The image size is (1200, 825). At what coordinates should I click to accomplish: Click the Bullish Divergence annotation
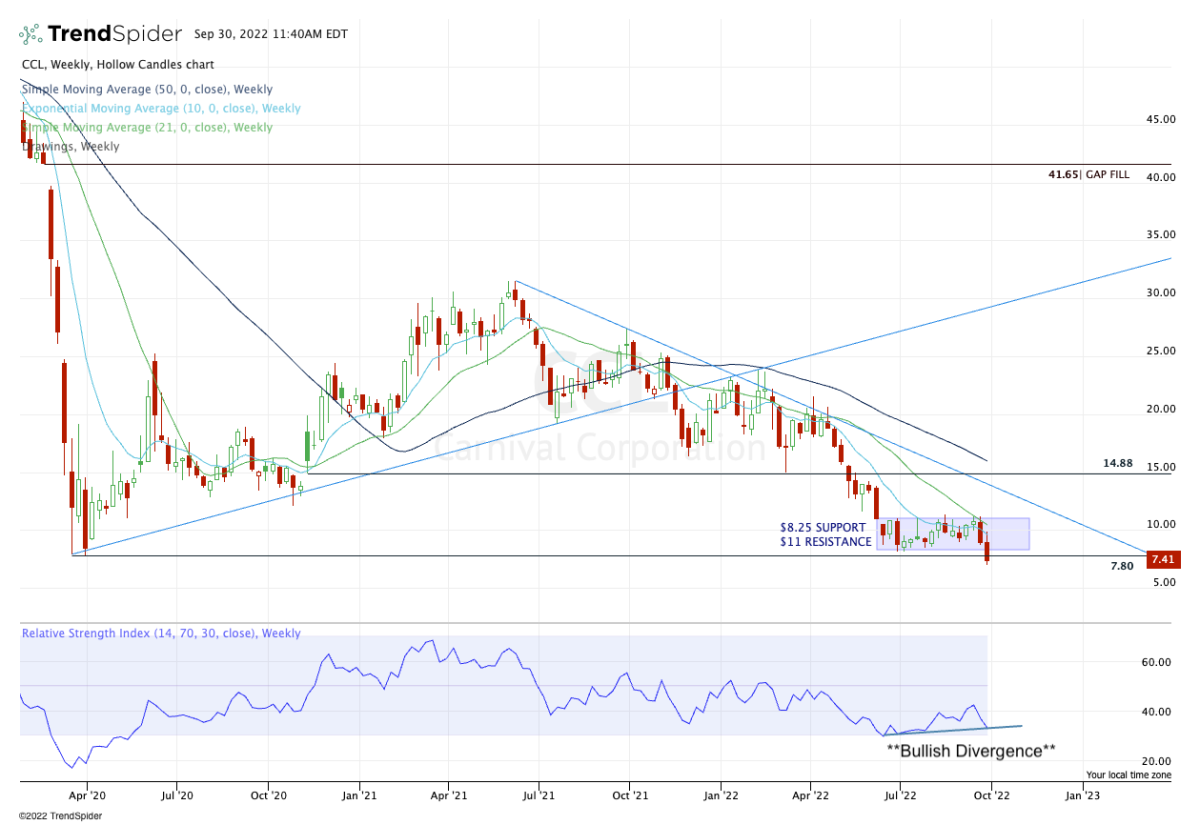970,749
